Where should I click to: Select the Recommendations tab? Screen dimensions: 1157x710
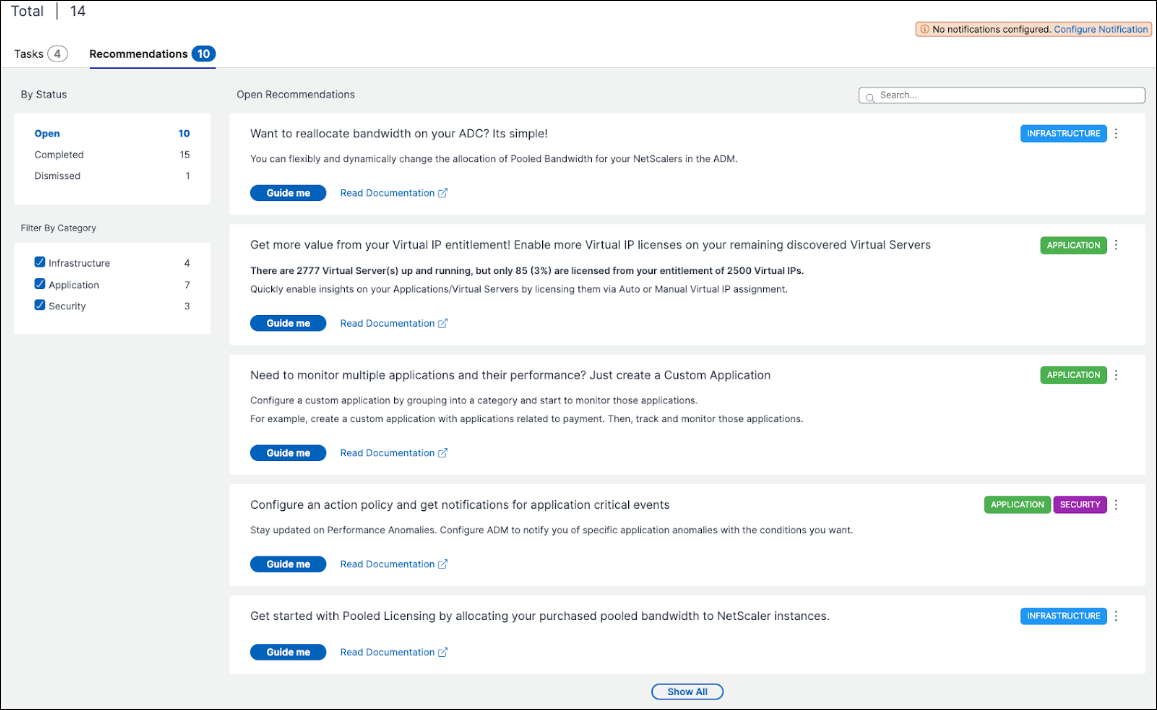click(x=152, y=54)
